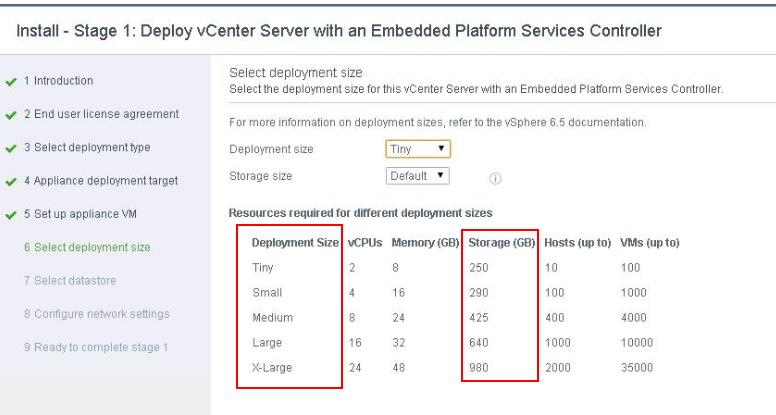Viewport: 776px width, 415px height.
Task: Click checkmark beside Select deployment type
Action: coord(10,147)
